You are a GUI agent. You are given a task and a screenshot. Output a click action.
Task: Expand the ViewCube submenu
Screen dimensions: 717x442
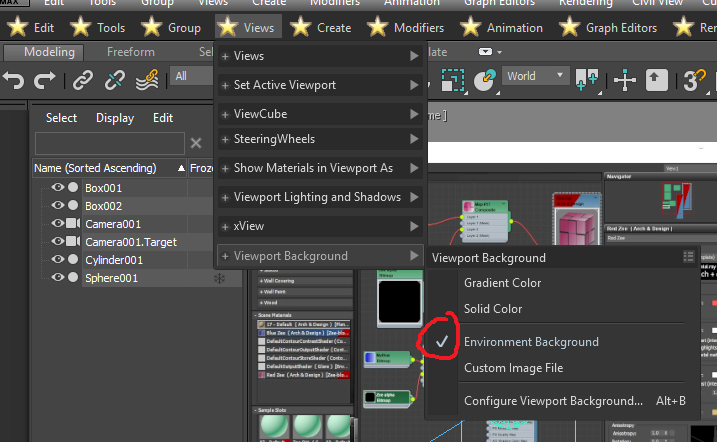tap(320, 114)
